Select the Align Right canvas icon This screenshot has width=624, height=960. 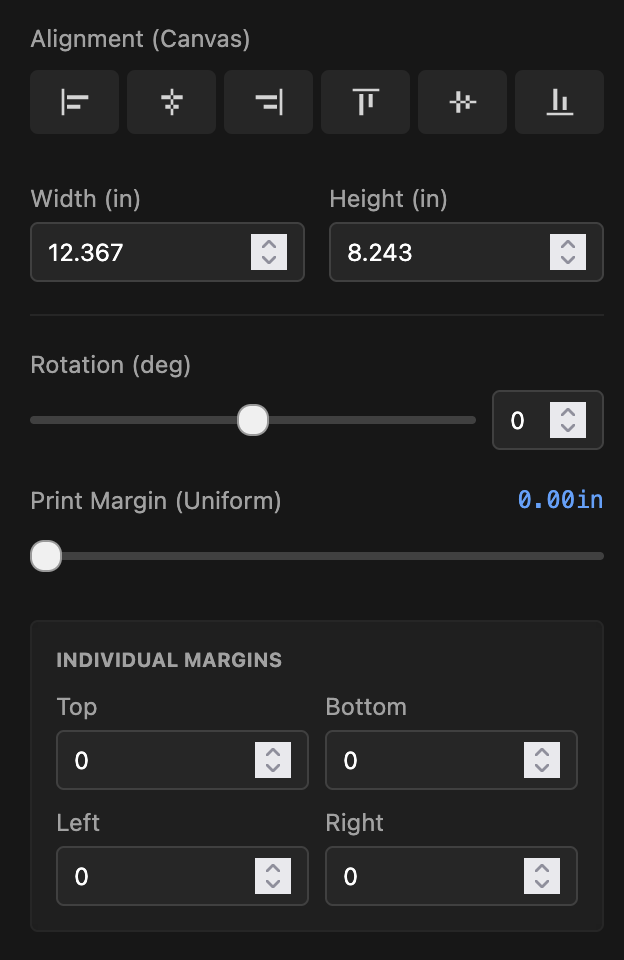click(x=268, y=102)
